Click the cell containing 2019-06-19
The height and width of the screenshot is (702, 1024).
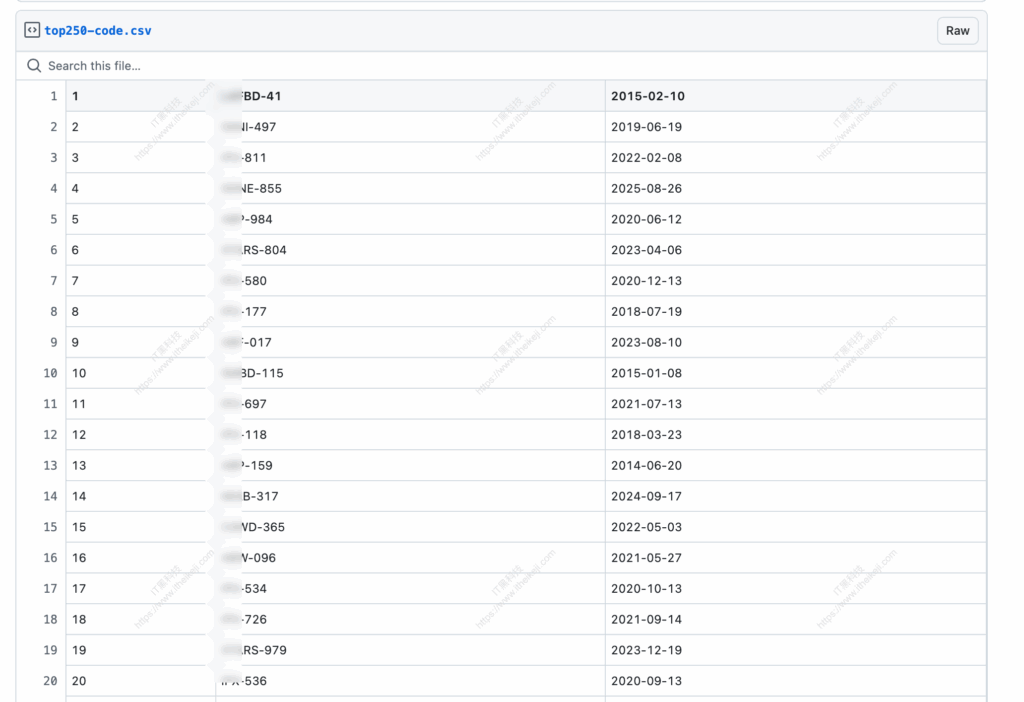(645, 127)
